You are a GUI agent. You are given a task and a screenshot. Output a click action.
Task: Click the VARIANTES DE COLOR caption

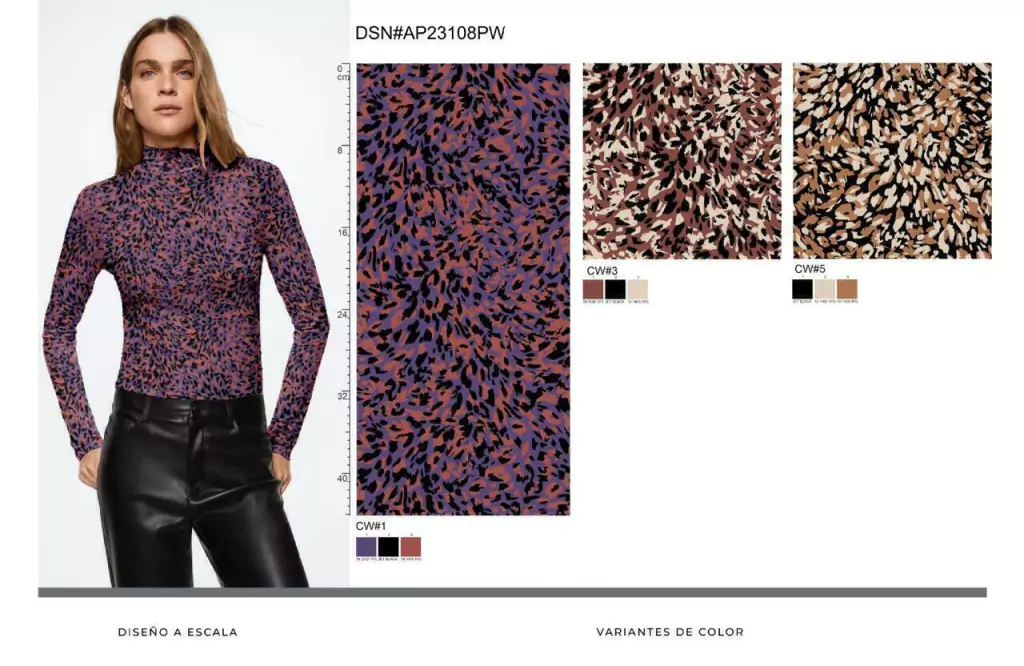tap(670, 632)
